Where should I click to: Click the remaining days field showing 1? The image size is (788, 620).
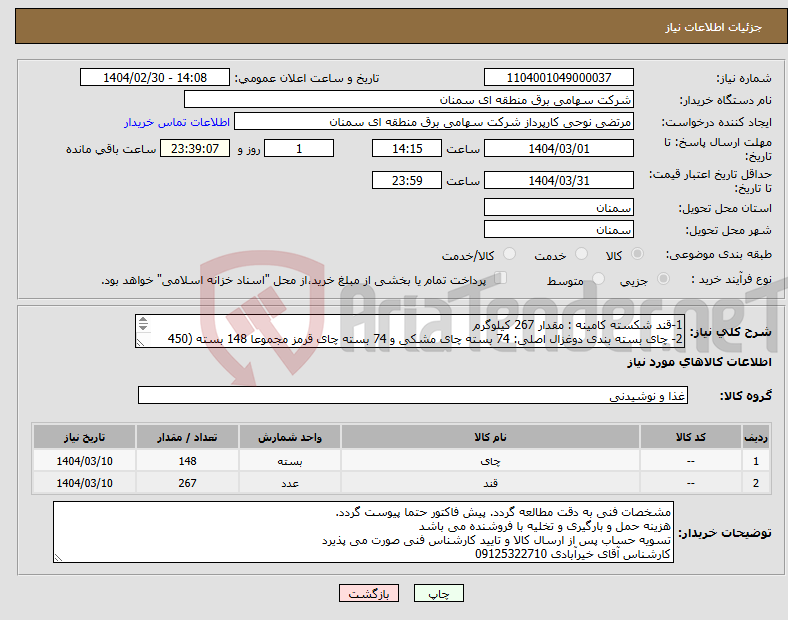point(299,149)
